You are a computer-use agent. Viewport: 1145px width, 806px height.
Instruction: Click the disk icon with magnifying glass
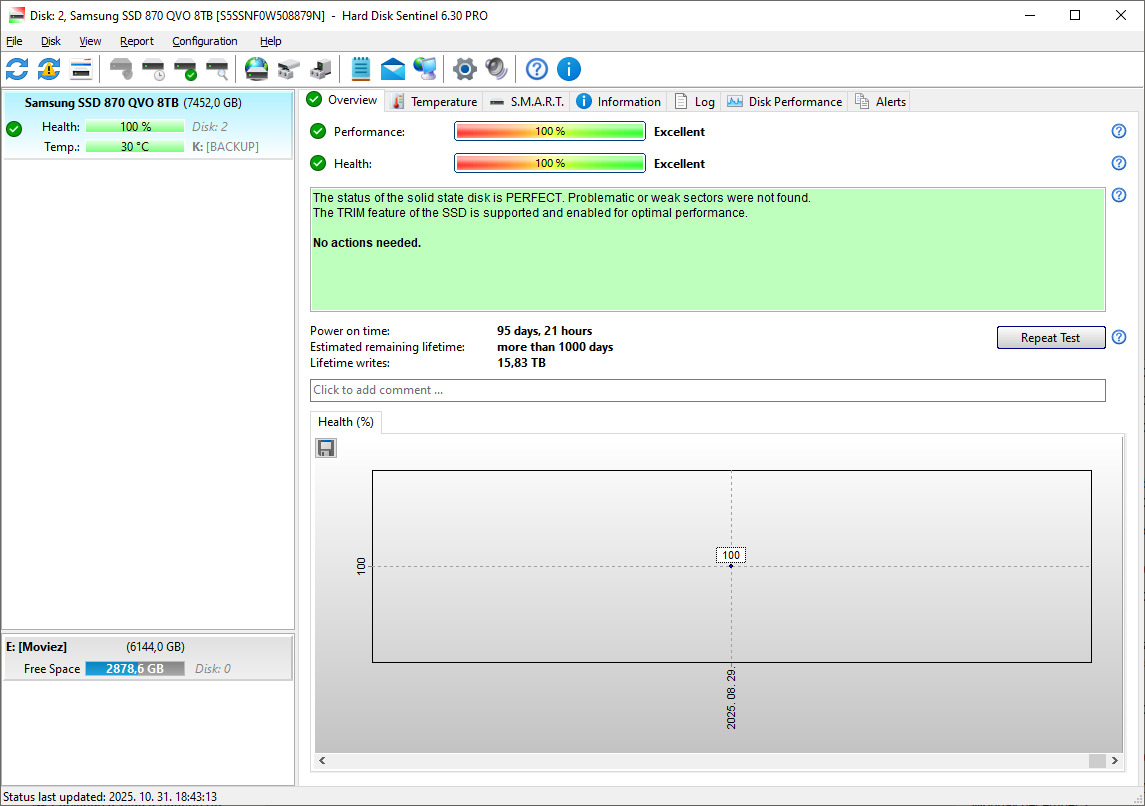[218, 69]
